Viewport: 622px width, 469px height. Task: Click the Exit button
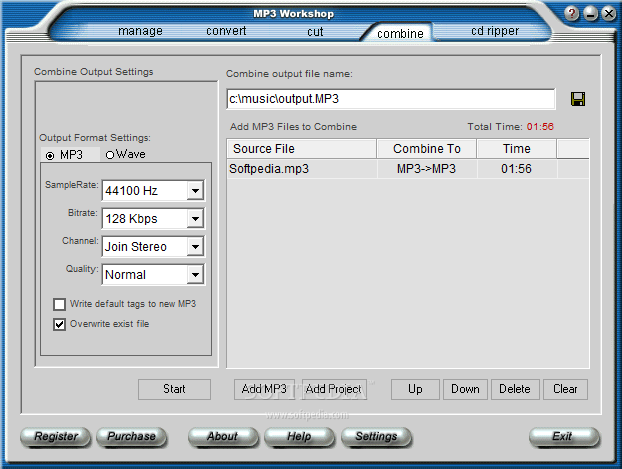click(x=563, y=437)
